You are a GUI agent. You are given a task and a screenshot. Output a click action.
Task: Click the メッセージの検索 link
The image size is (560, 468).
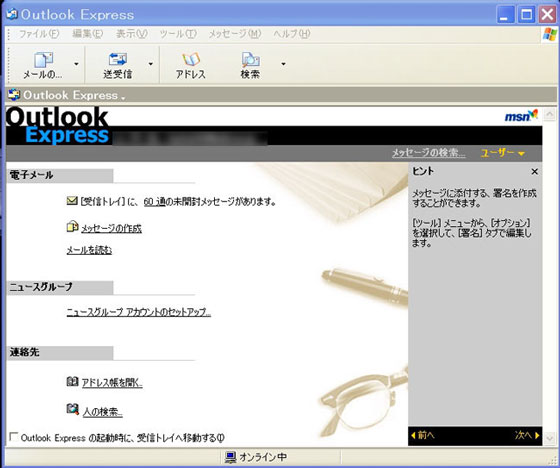[x=429, y=153]
